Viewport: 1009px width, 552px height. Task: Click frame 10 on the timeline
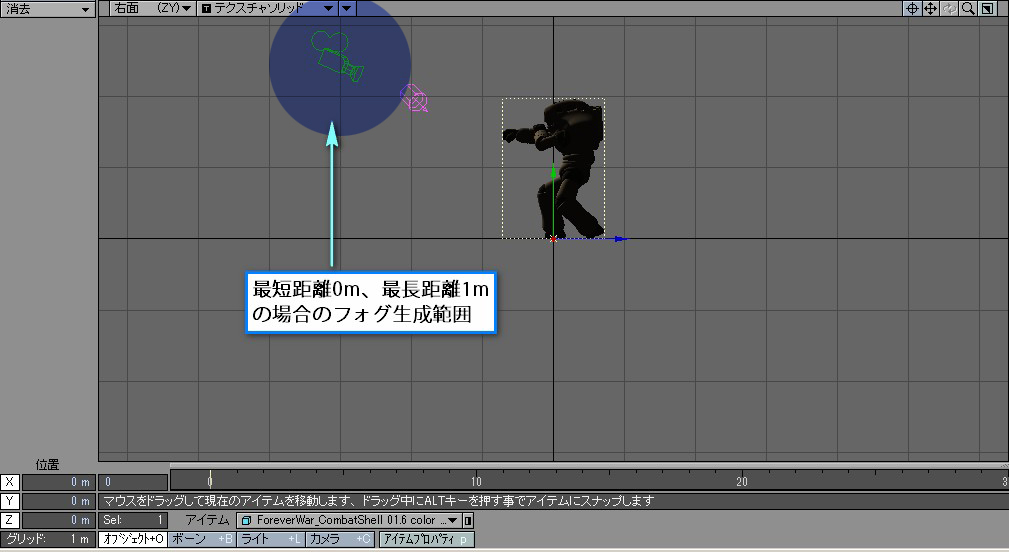tap(476, 481)
